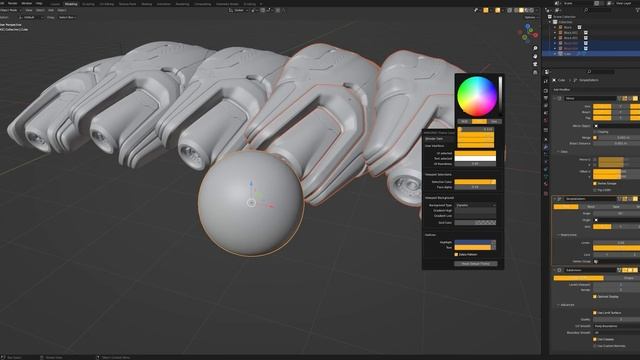Click the zoom magnifier icon in the viewport

click(535, 48)
